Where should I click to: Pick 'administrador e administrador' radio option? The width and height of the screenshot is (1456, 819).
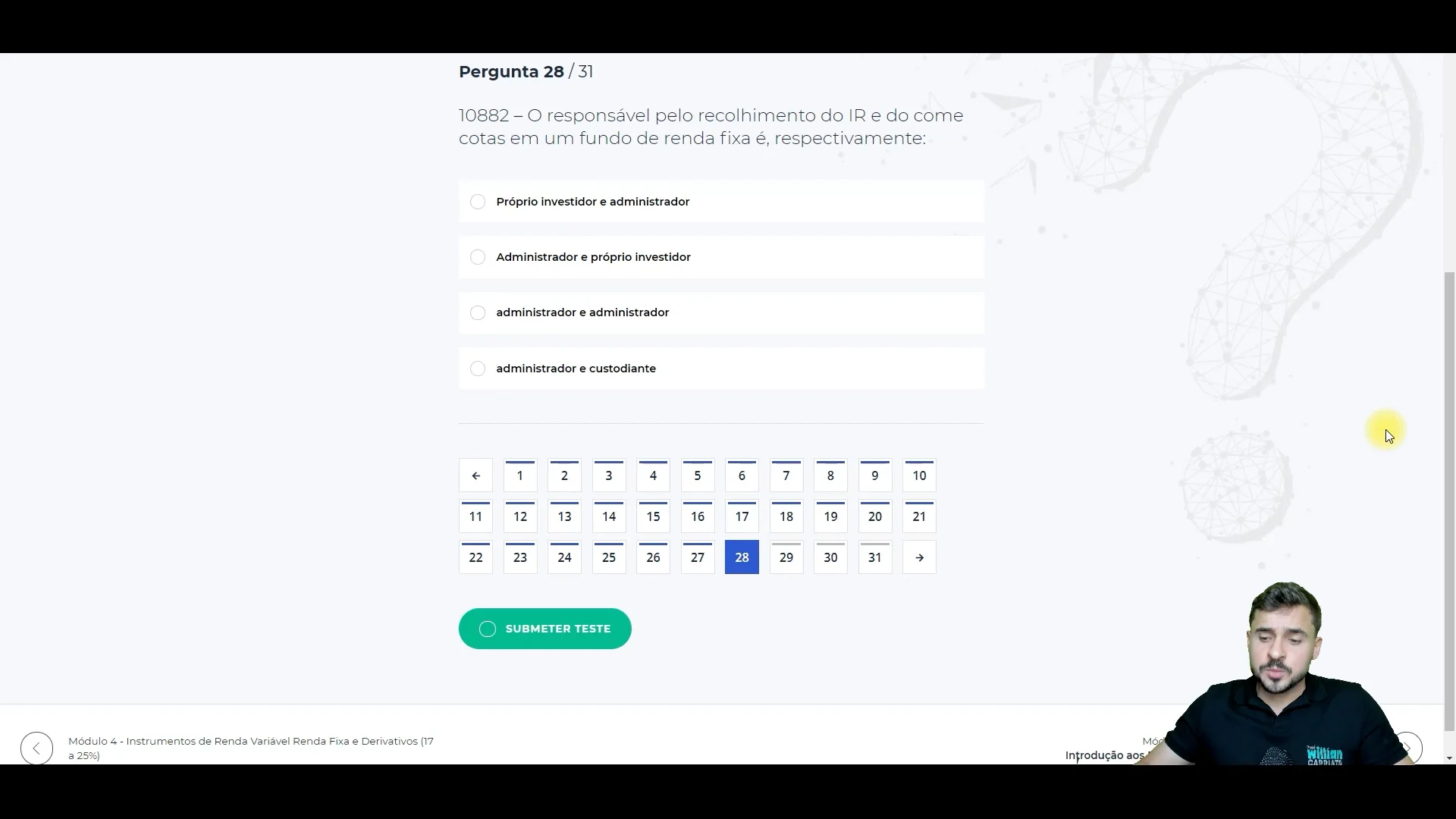tap(721, 312)
